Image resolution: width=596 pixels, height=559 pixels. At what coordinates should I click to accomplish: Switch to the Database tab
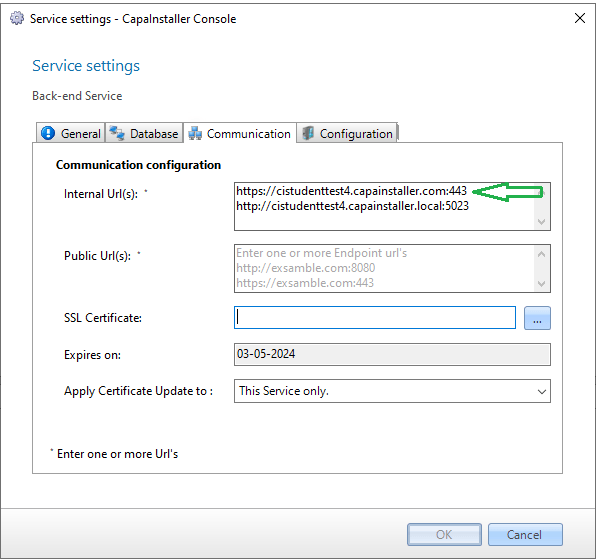coord(144,133)
